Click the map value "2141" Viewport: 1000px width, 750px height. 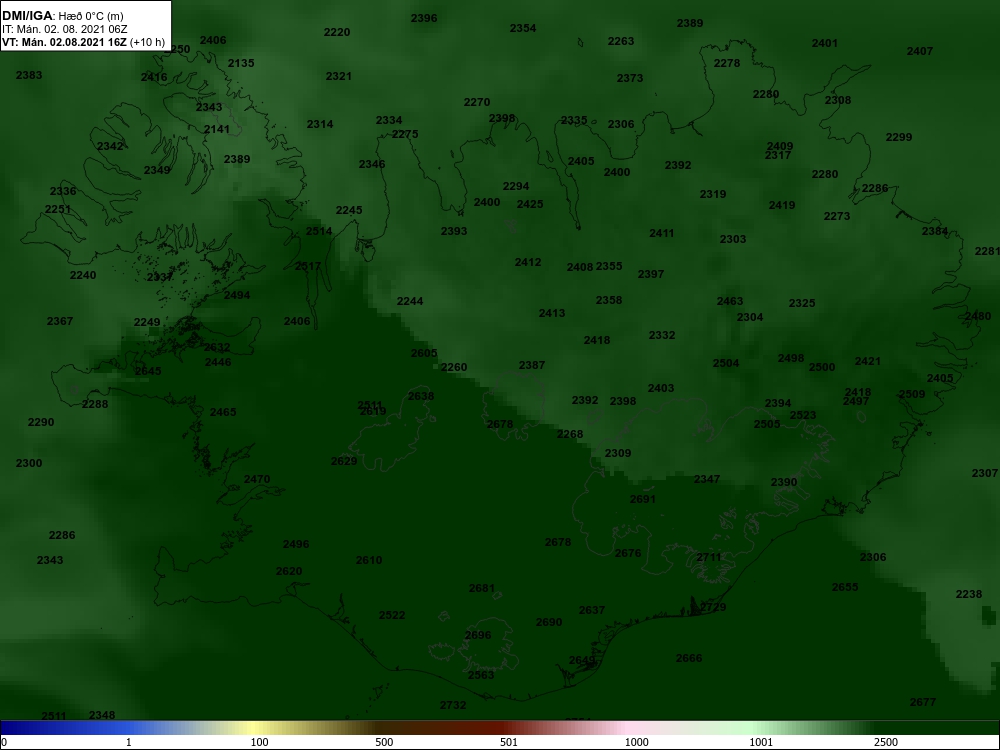point(217,129)
